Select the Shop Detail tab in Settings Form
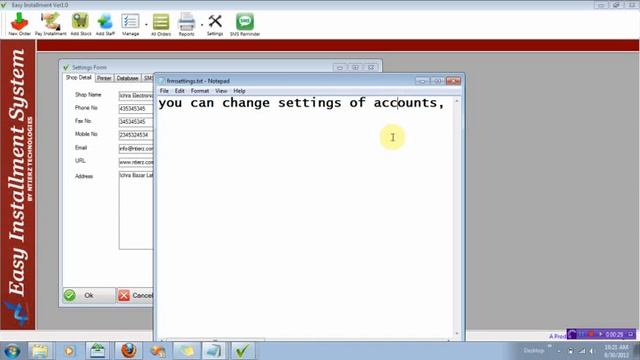The image size is (640, 360). coord(78,78)
